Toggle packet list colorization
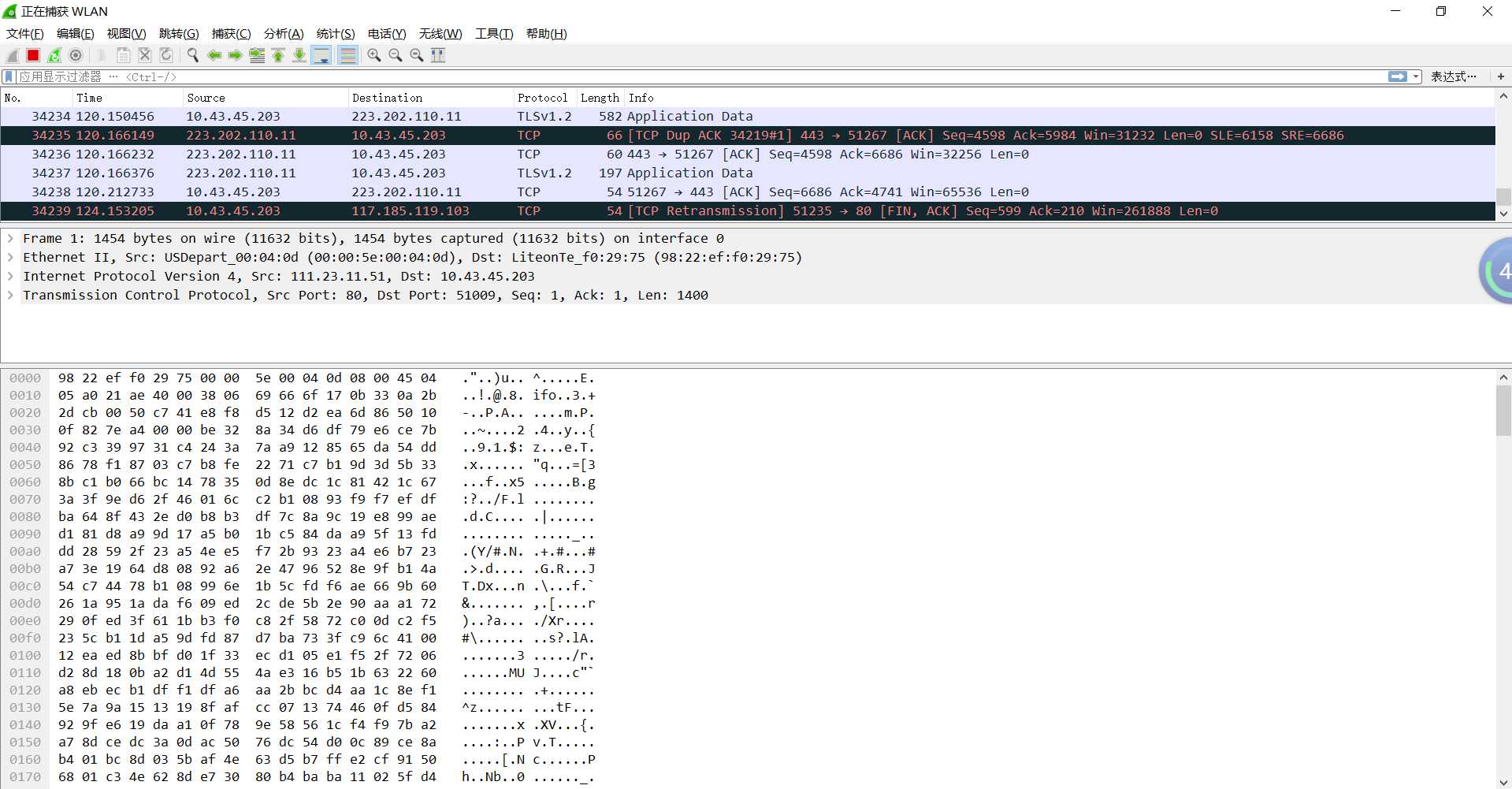1512x789 pixels. (347, 55)
